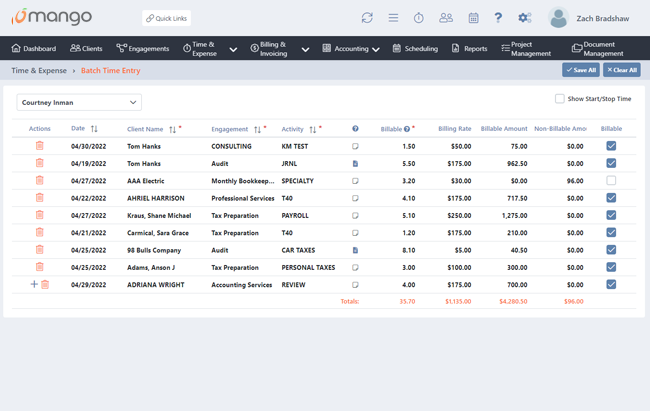
Task: Open Clients in navigation bar
Action: (x=86, y=49)
